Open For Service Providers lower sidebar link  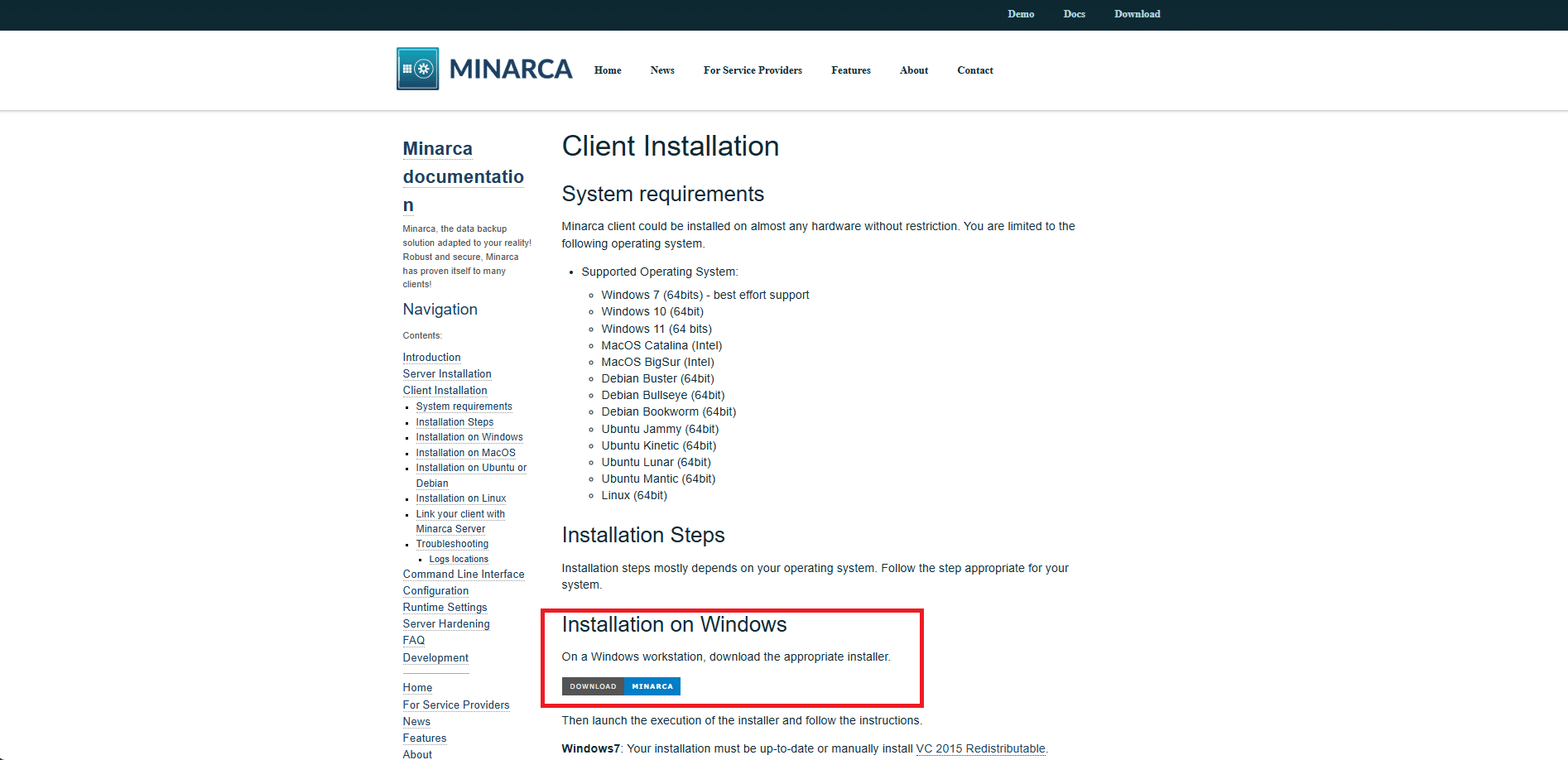click(x=456, y=705)
